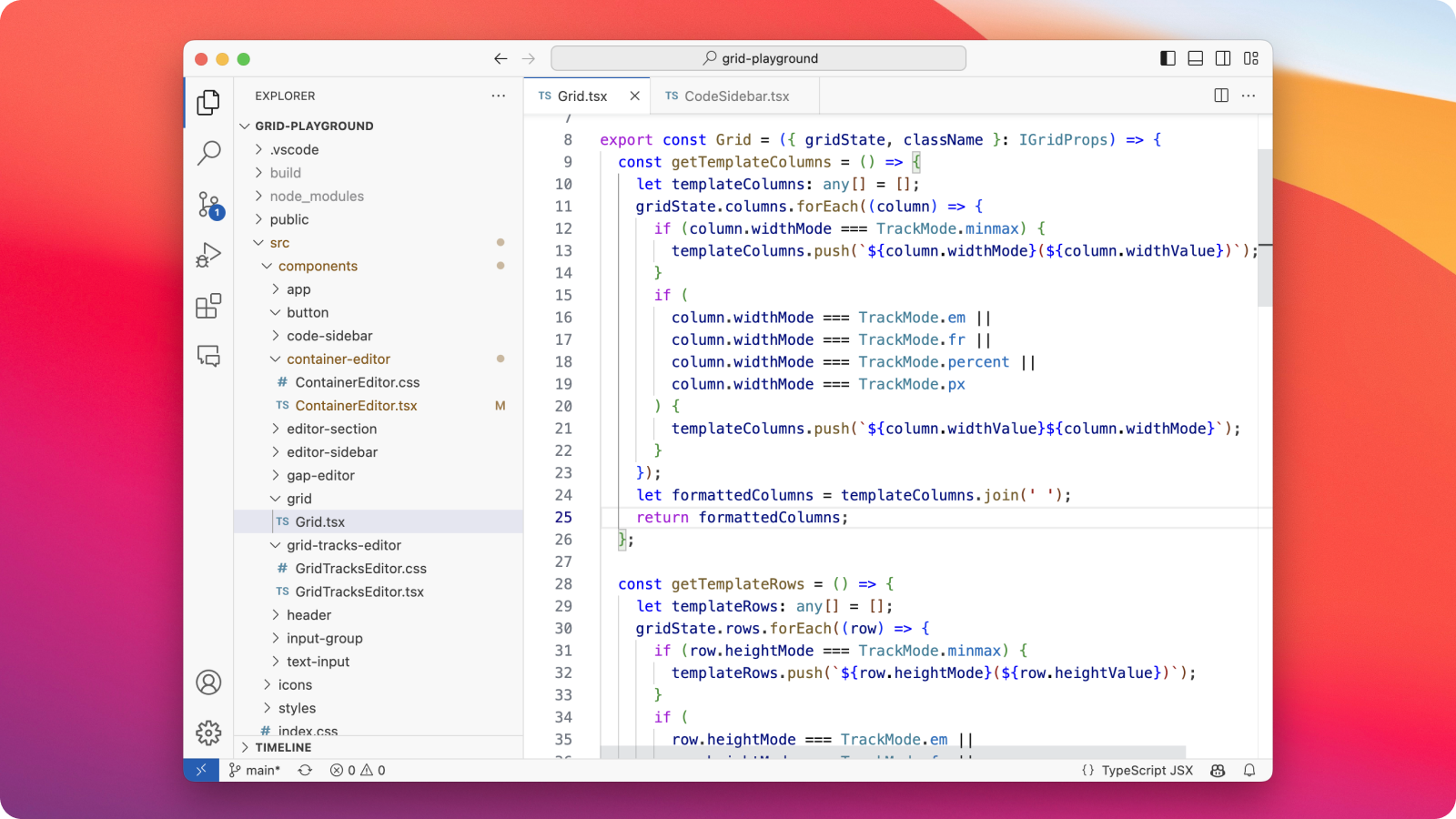Select the Explorer icon in Activity Bar

pos(208,102)
